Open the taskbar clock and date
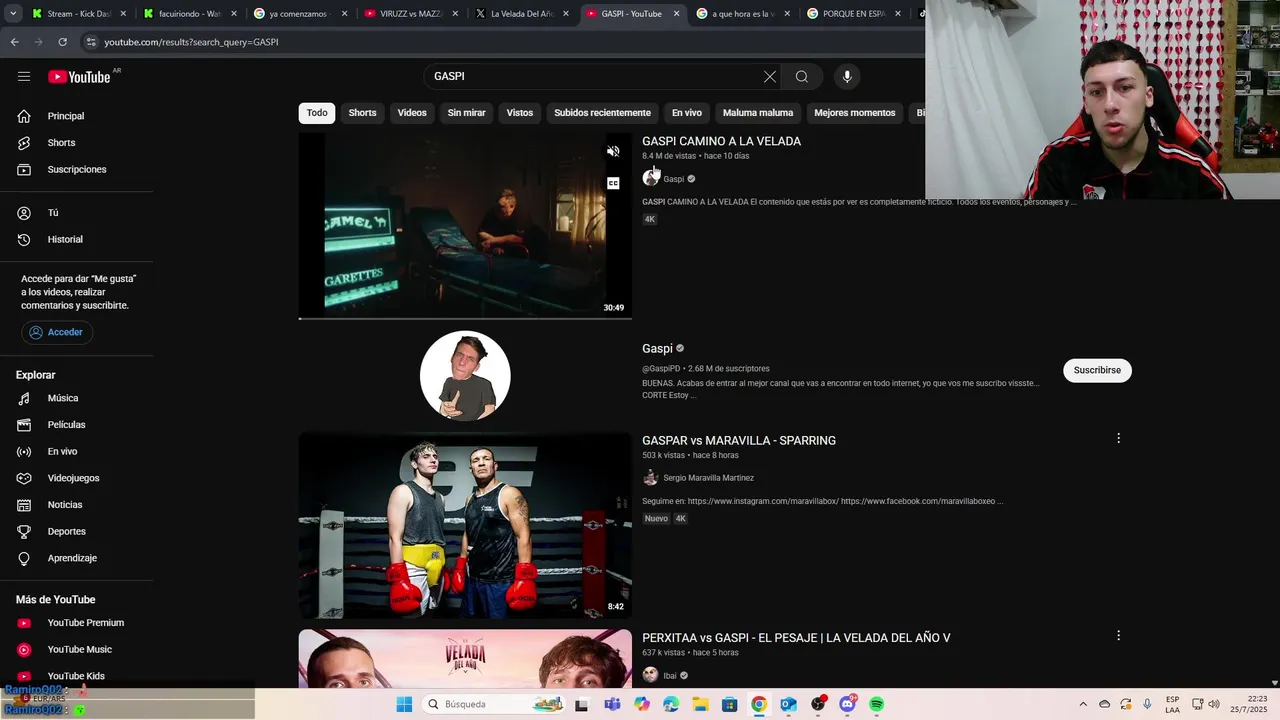1280x720 pixels. [x=1249, y=704]
